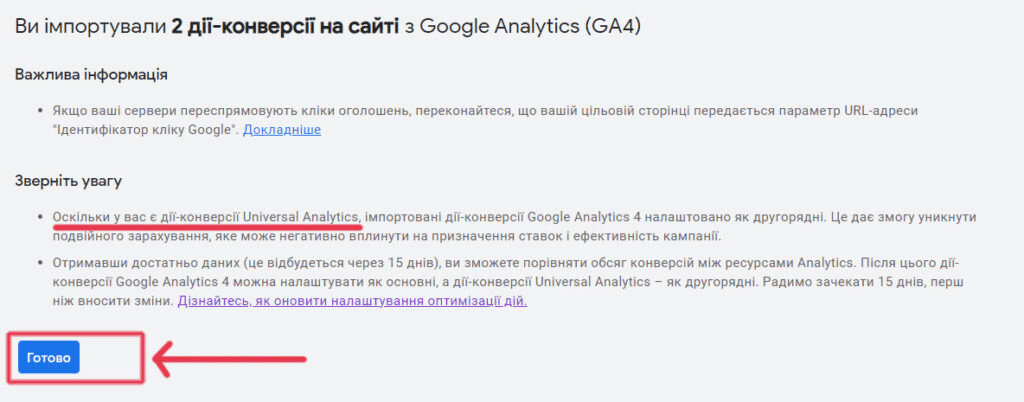Select the Важлива інформація heading
The width and height of the screenshot is (1024, 402).
91,75
